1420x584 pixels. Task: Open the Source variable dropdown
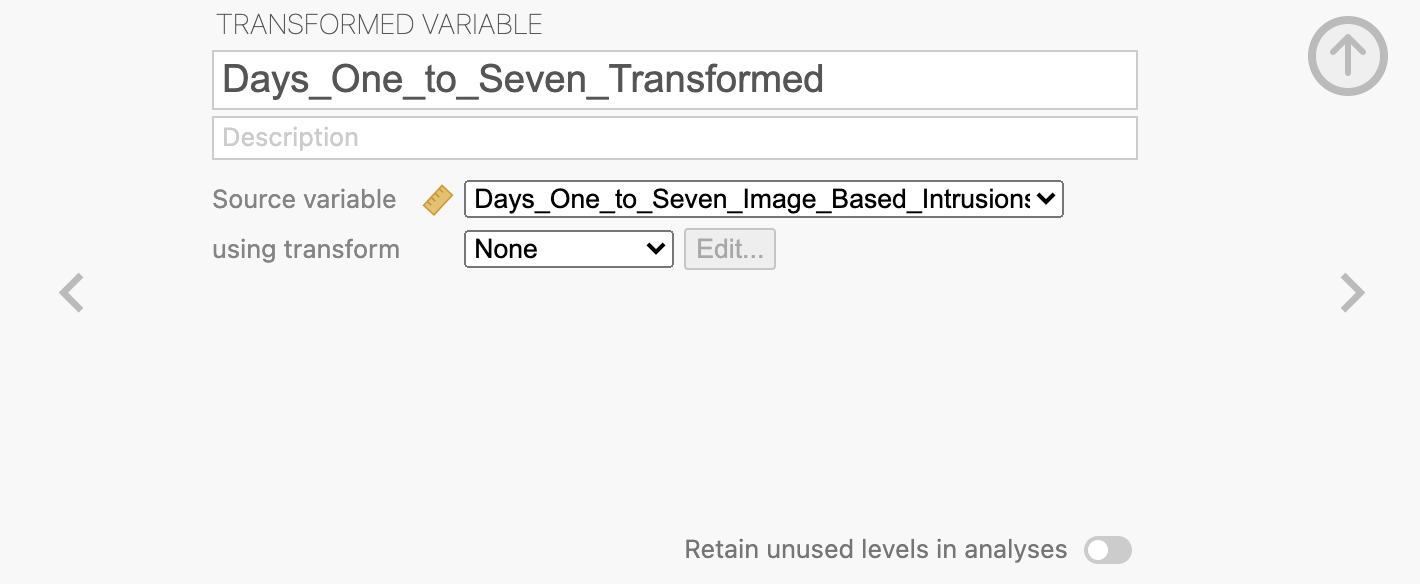(x=764, y=199)
